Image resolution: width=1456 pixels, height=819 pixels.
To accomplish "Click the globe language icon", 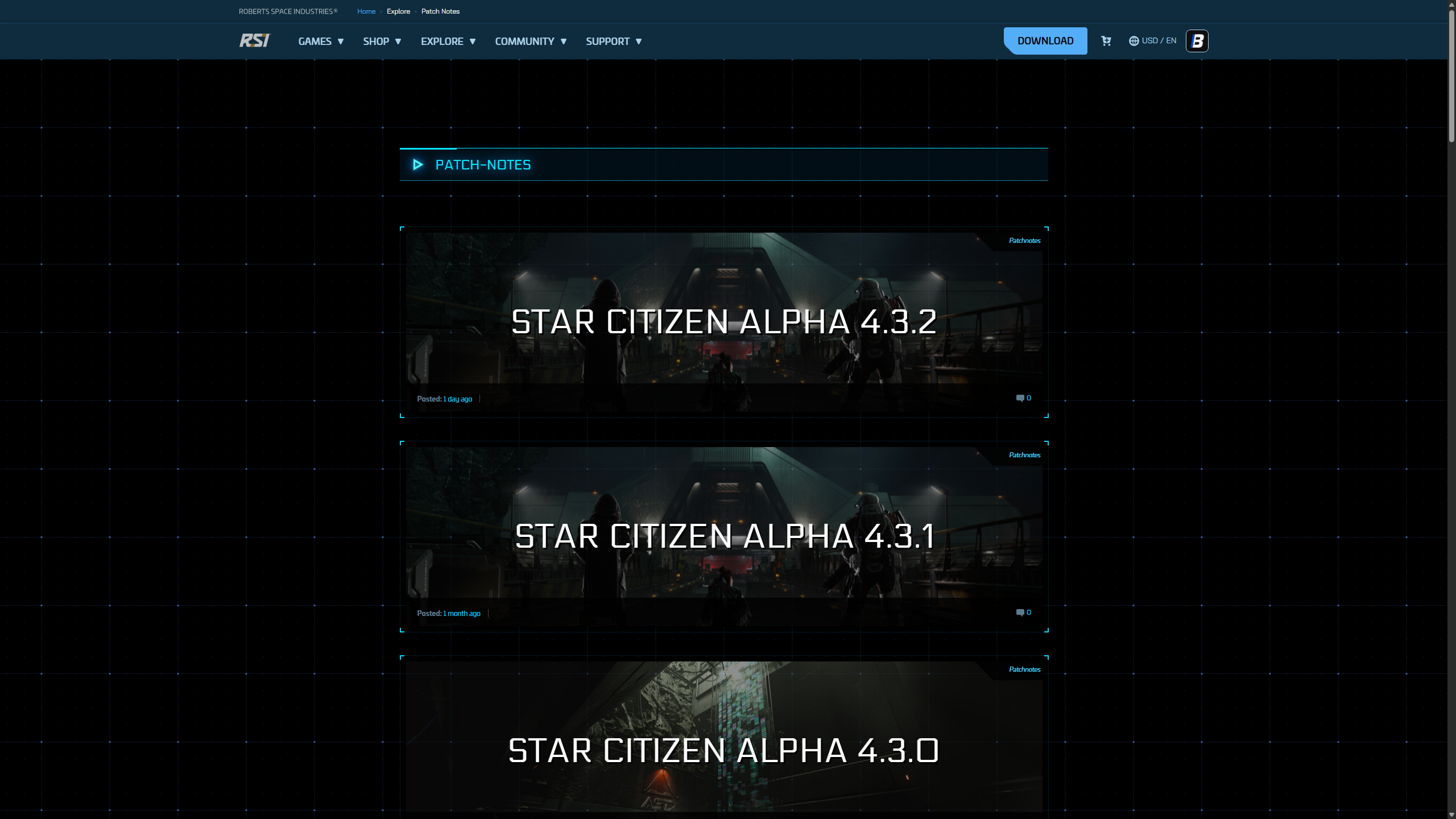I will pyautogui.click(x=1133, y=40).
